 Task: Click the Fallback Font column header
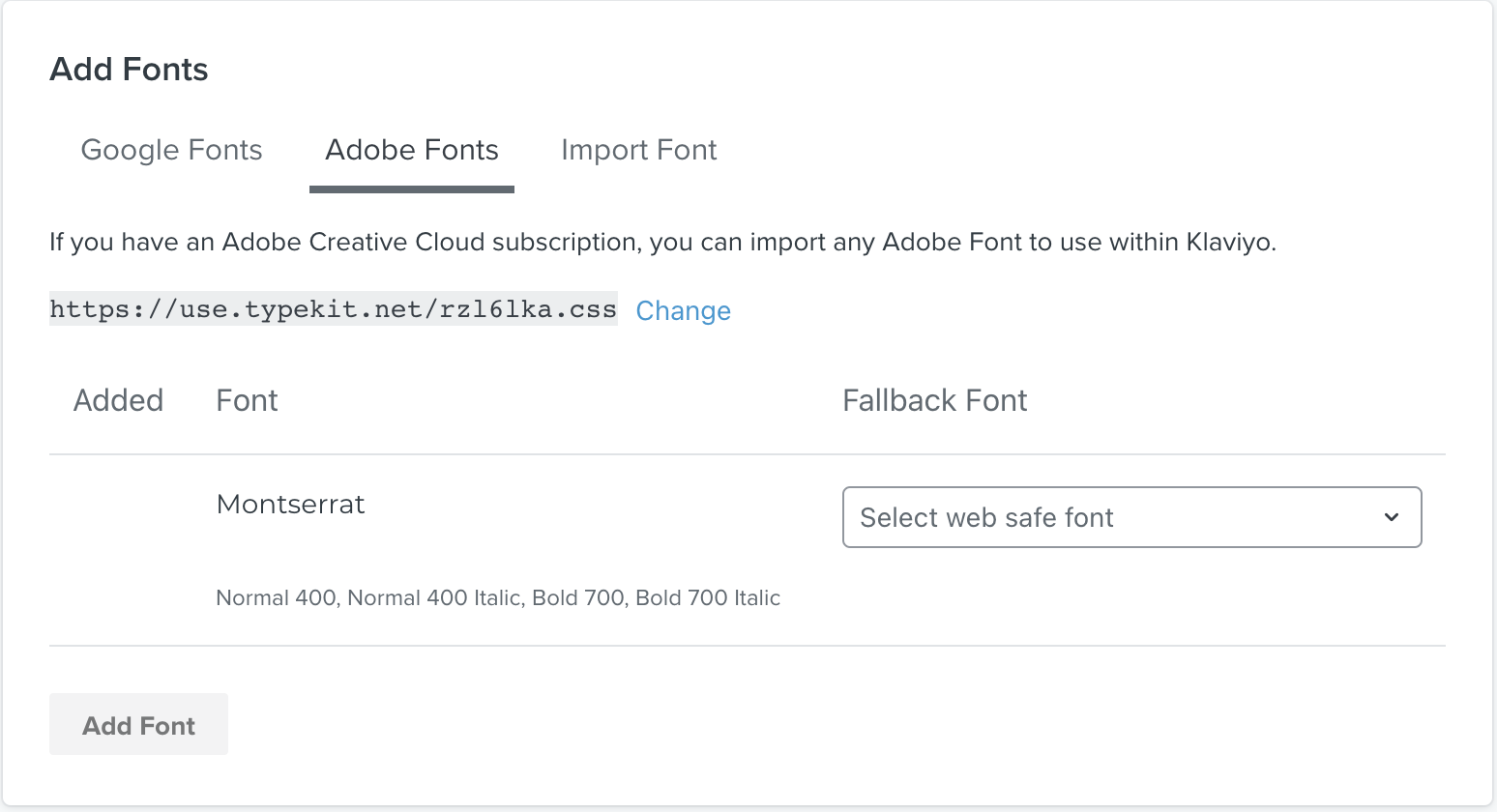point(934,400)
